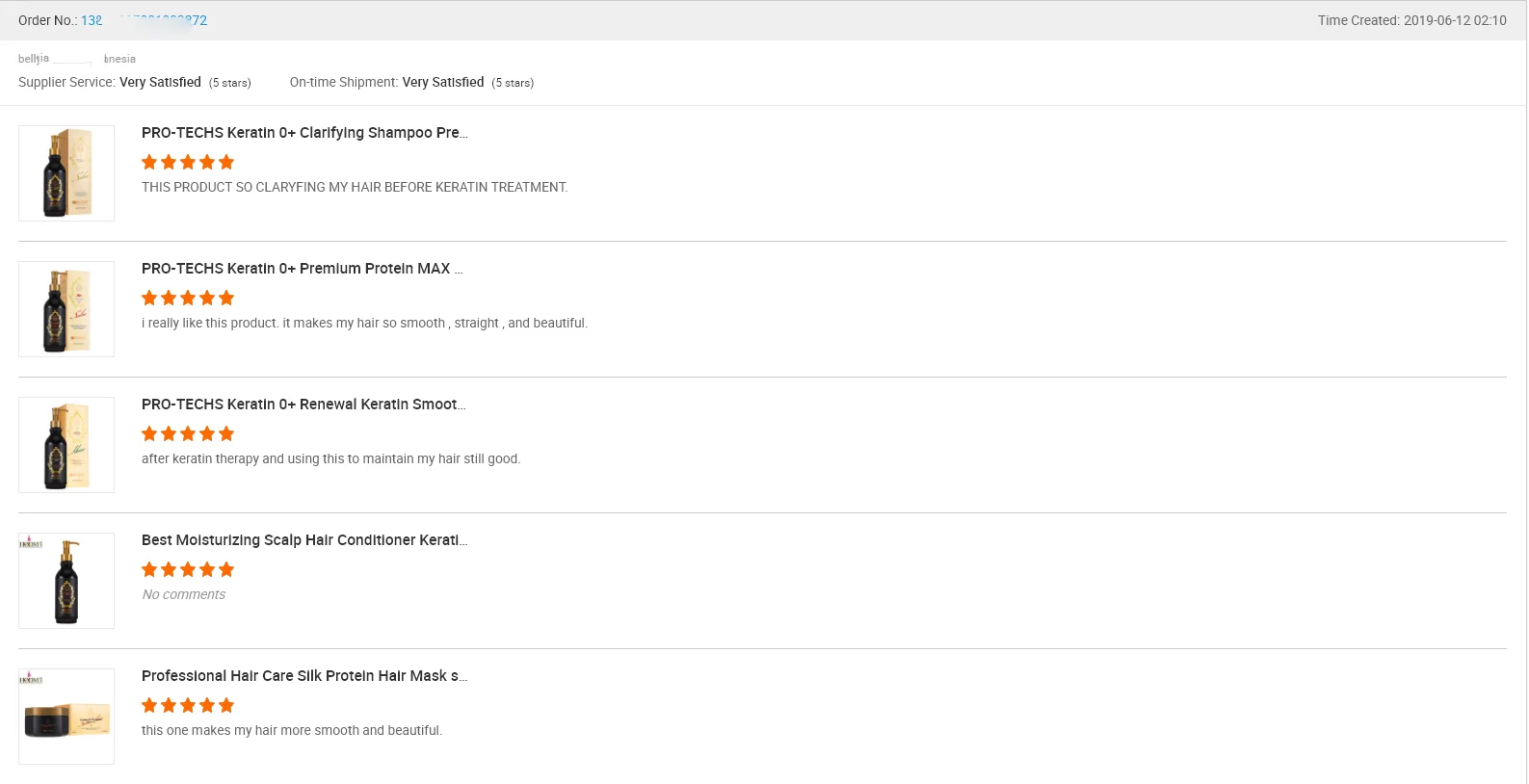This screenshot has width=1529, height=784.
Task: Select the stars for Renewal Keratin Smoothing
Action: tap(188, 433)
